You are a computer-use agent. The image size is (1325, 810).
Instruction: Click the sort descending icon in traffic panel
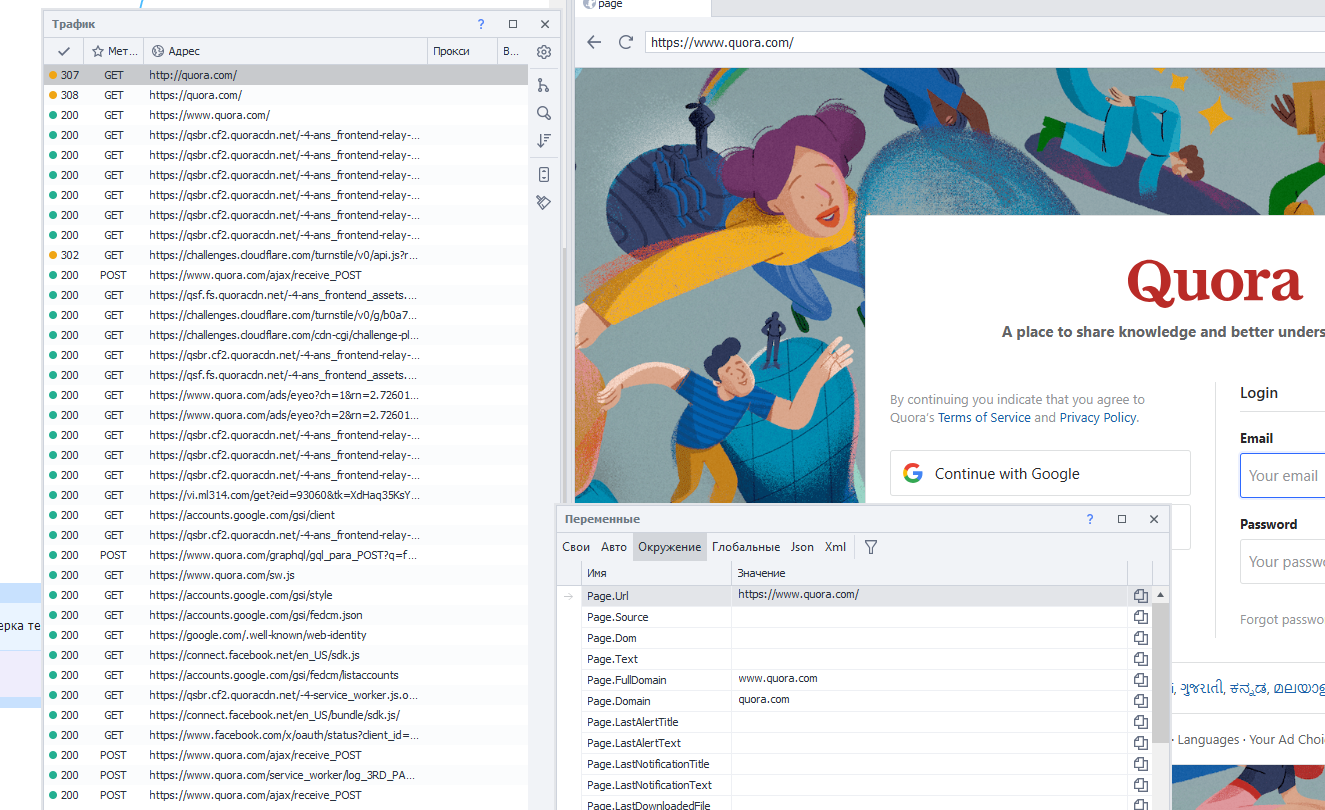(544, 141)
